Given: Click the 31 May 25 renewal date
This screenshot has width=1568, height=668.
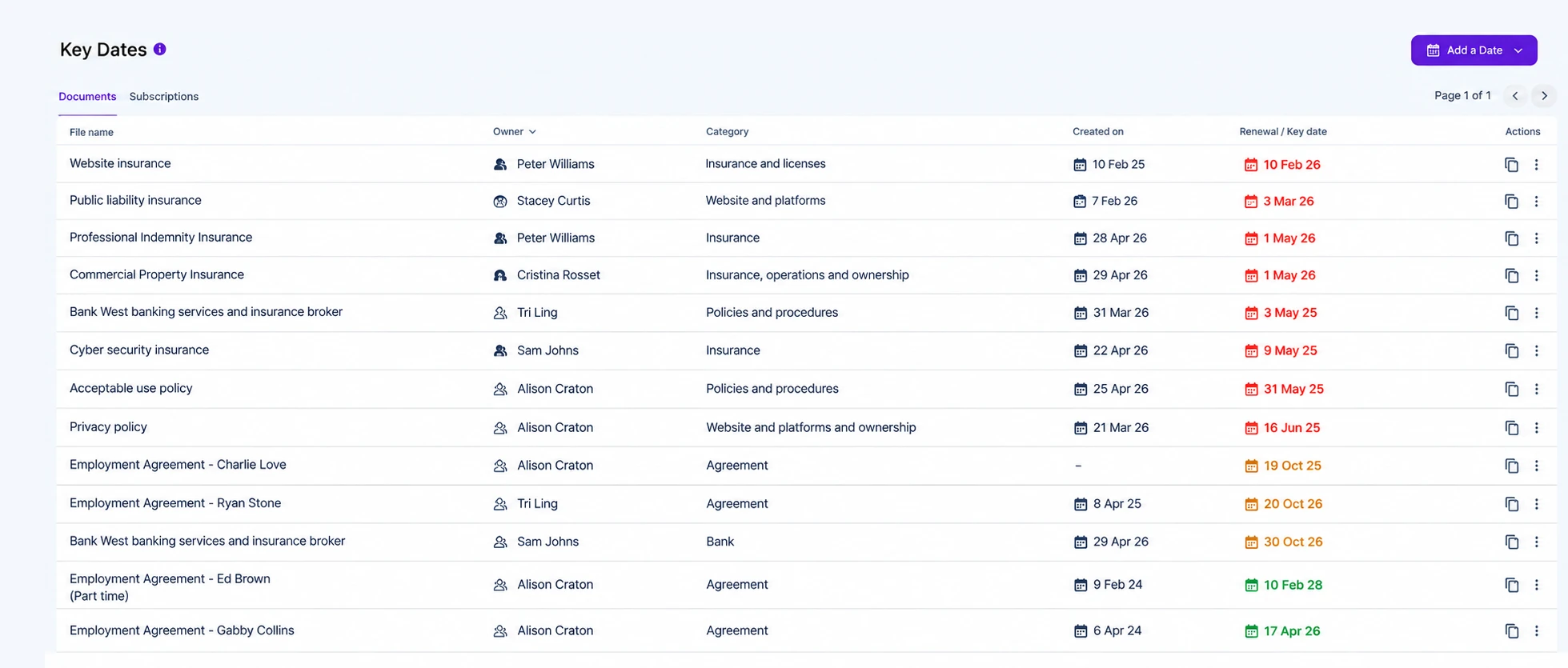Looking at the screenshot, I should [1293, 389].
